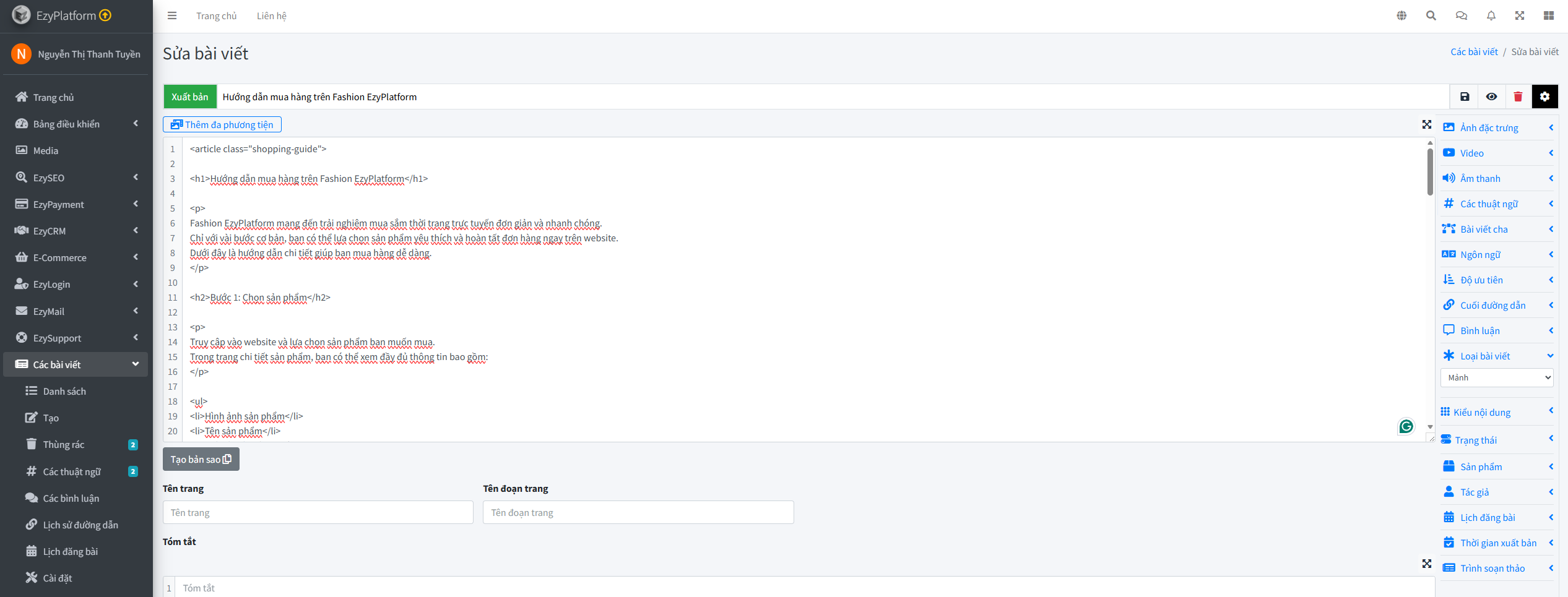
Task: Expand the content editor to fullscreen
Action: [x=1426, y=125]
